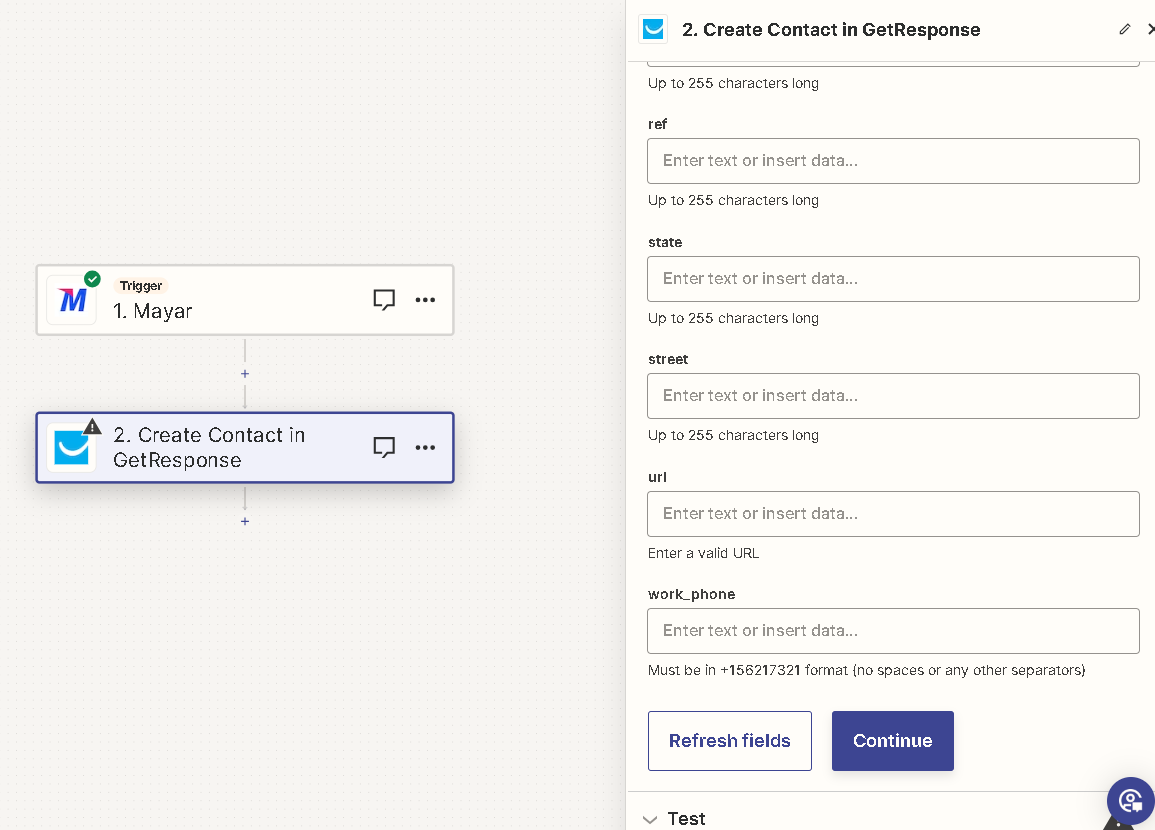Click the Test section label
The image size is (1155, 830).
[x=687, y=819]
